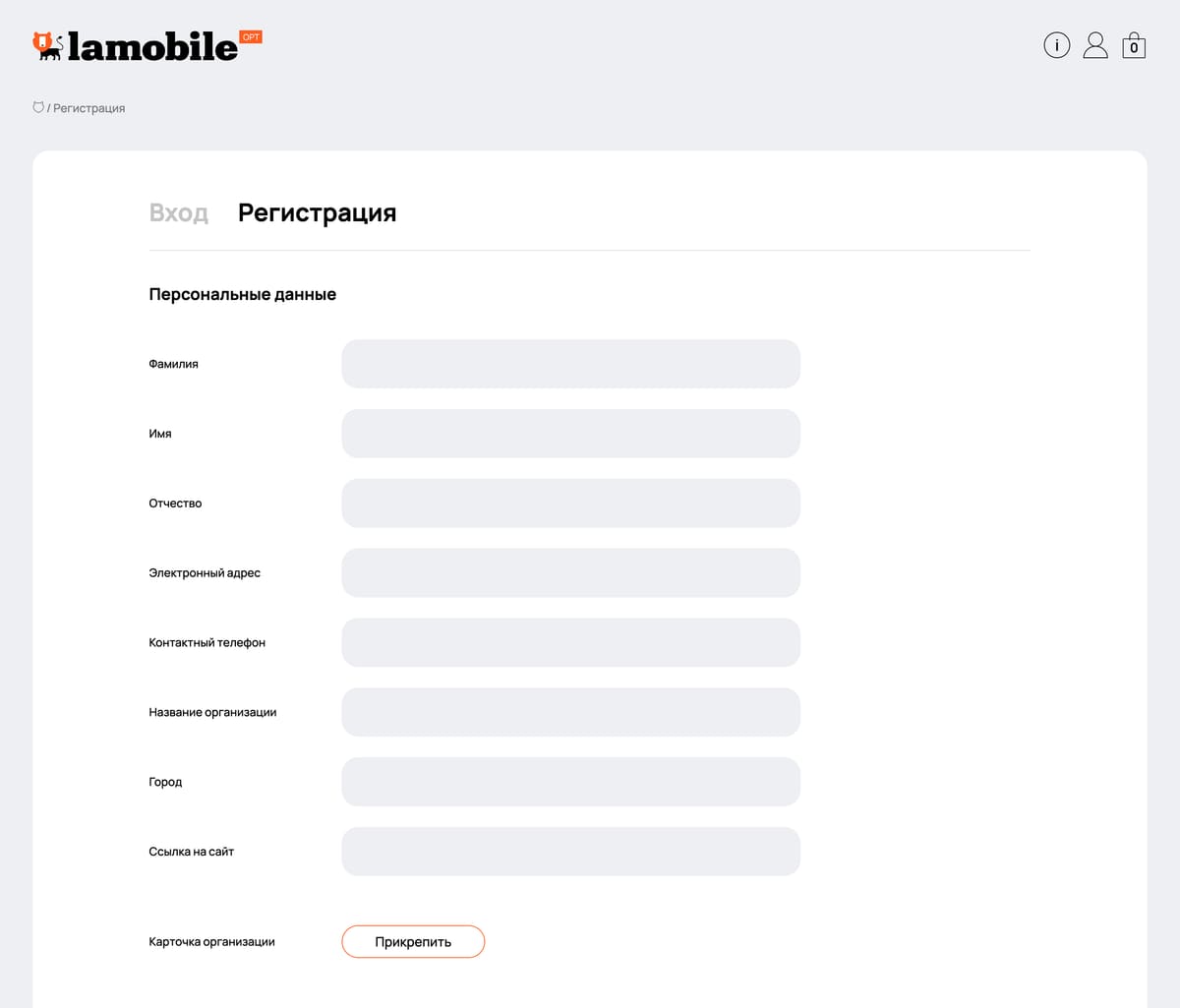Focus the Электронный адрес field
The image size is (1180, 1008).
[x=571, y=573]
